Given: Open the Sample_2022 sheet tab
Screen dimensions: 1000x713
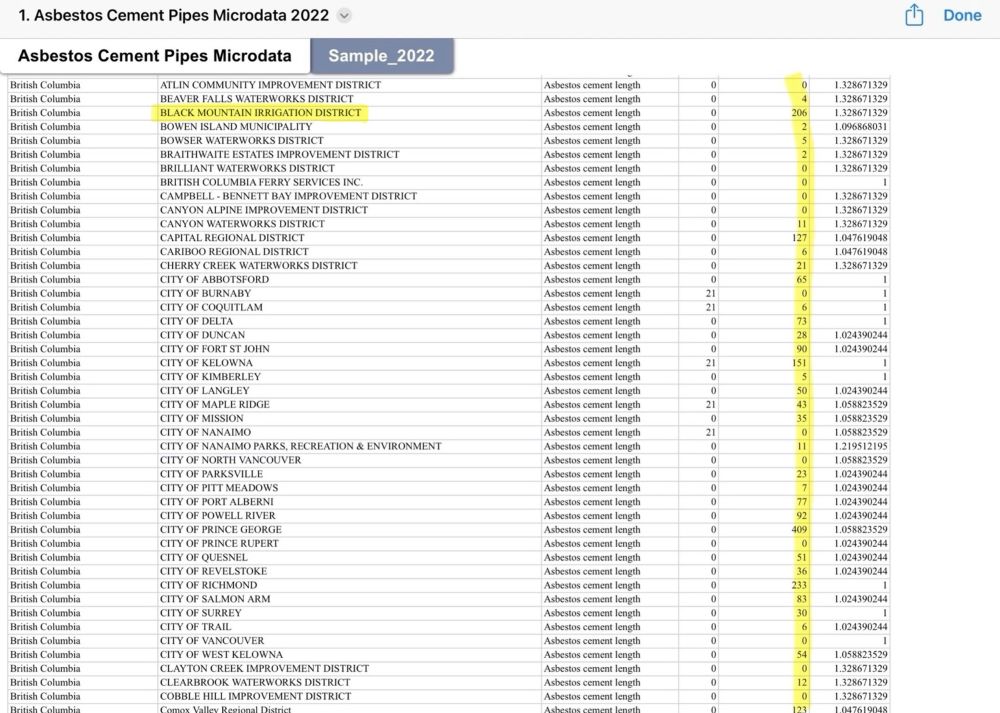Looking at the screenshot, I should coord(381,56).
